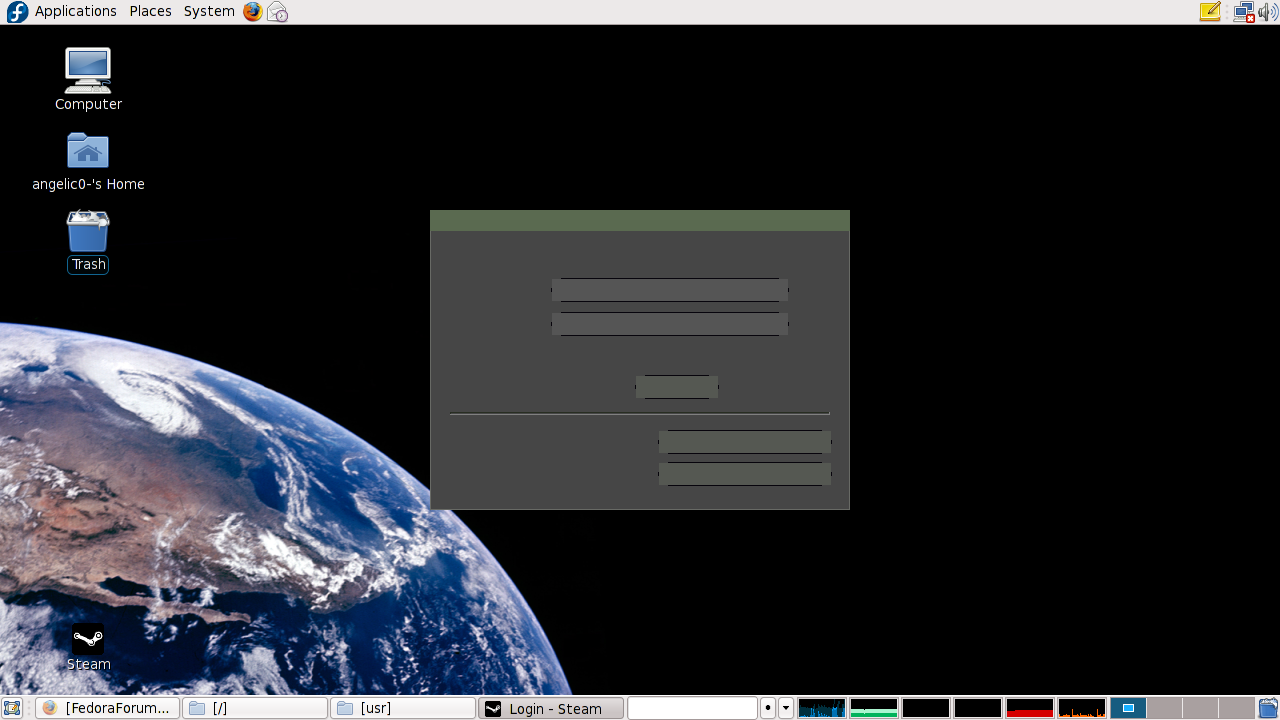Open the Fedora Applications menu
1280x720 pixels.
click(x=76, y=11)
